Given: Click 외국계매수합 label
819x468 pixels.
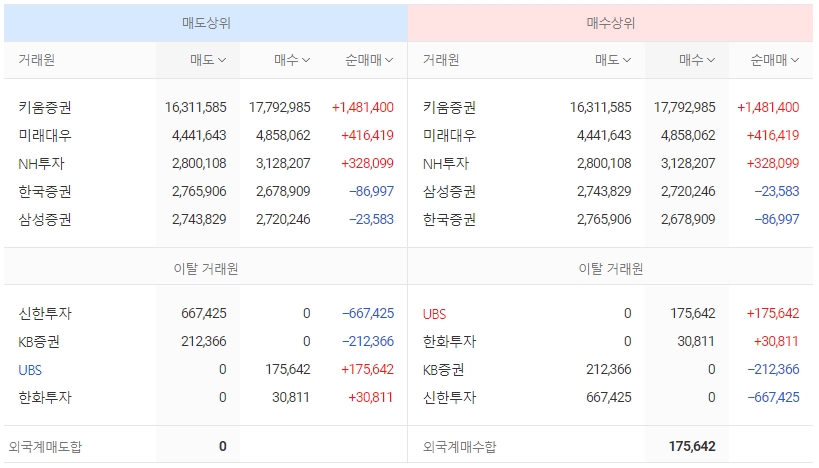Looking at the screenshot, I should pos(460,447).
